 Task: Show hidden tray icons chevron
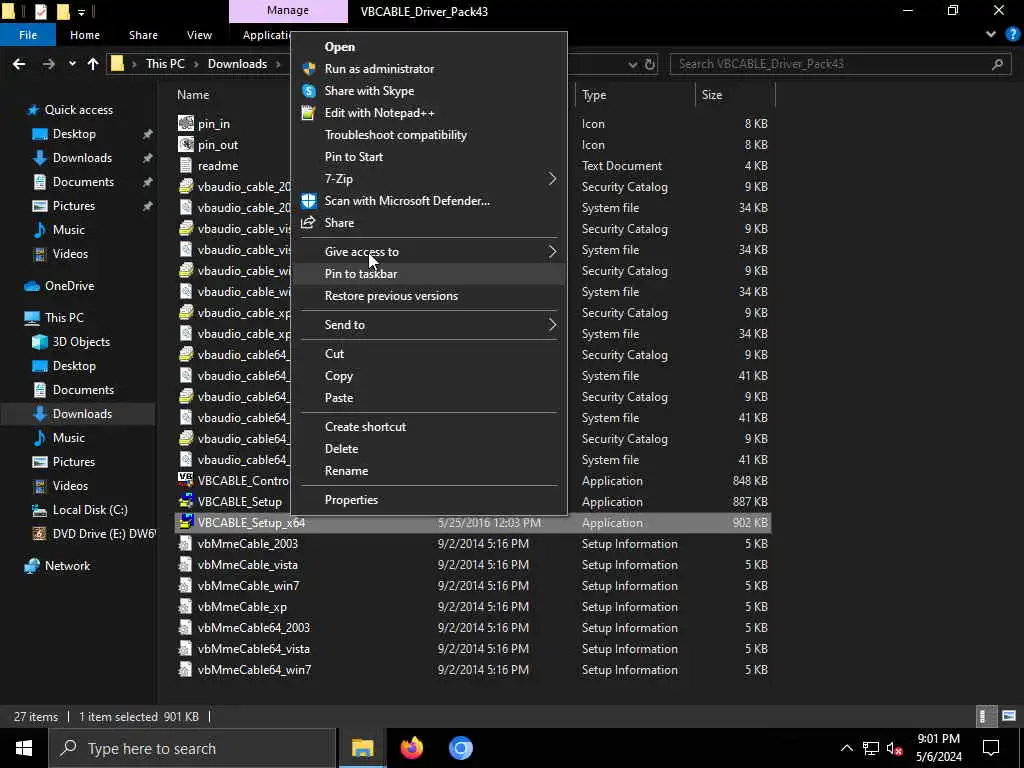846,748
